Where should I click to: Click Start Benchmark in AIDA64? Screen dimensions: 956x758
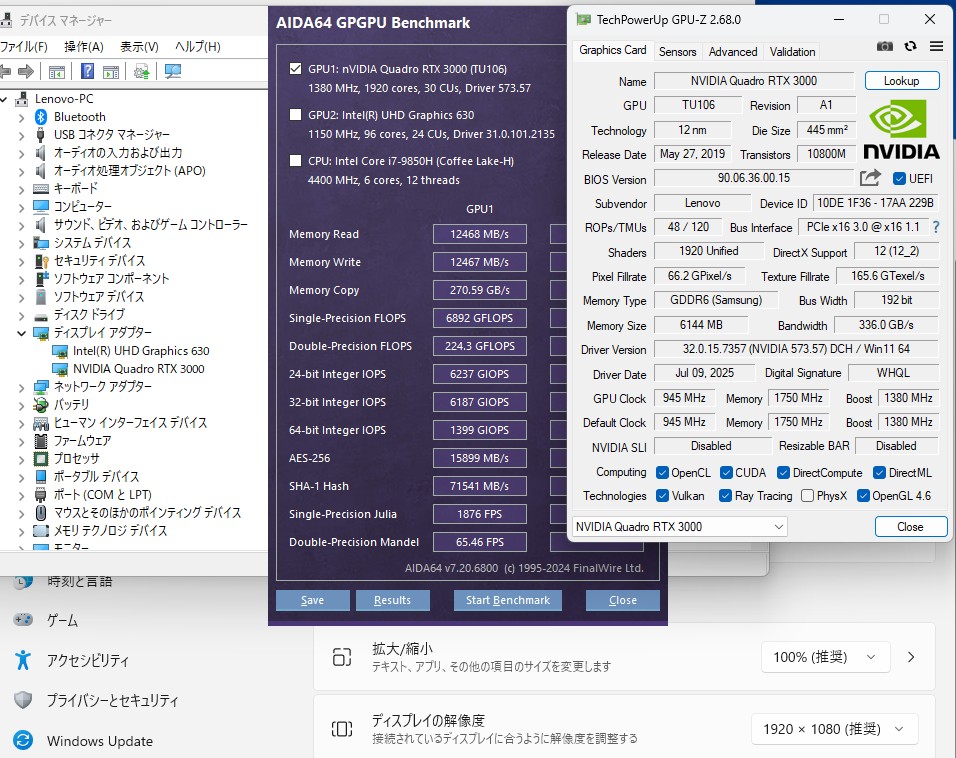click(508, 600)
